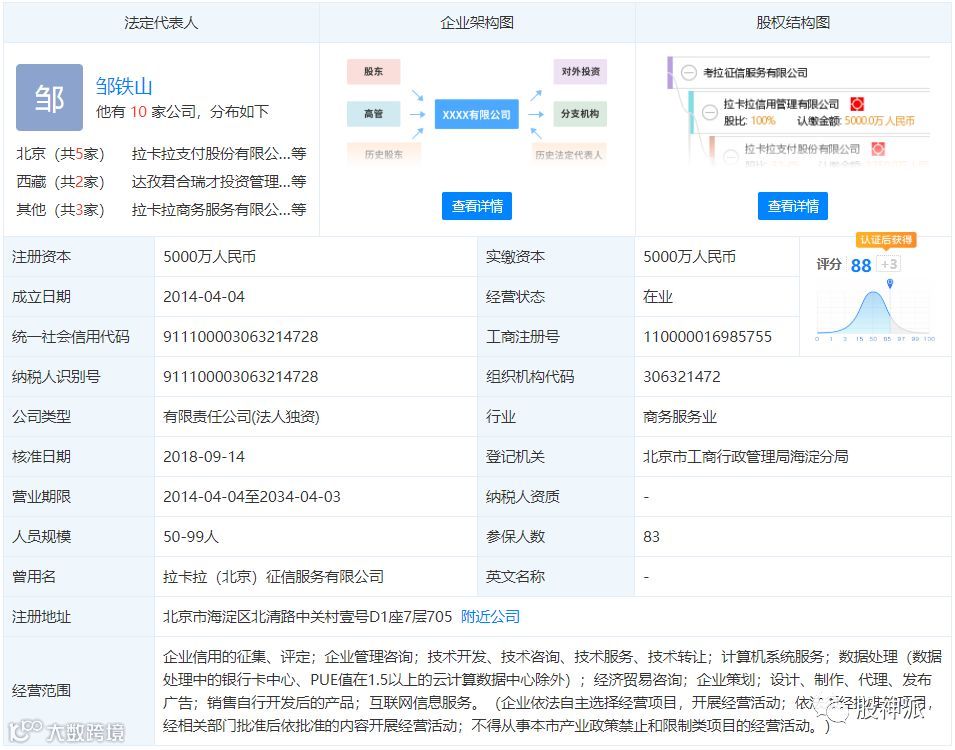Viewport: 955px width, 750px height.
Task: Click the 注册资本 value 5000万人民币
Action: point(209,256)
